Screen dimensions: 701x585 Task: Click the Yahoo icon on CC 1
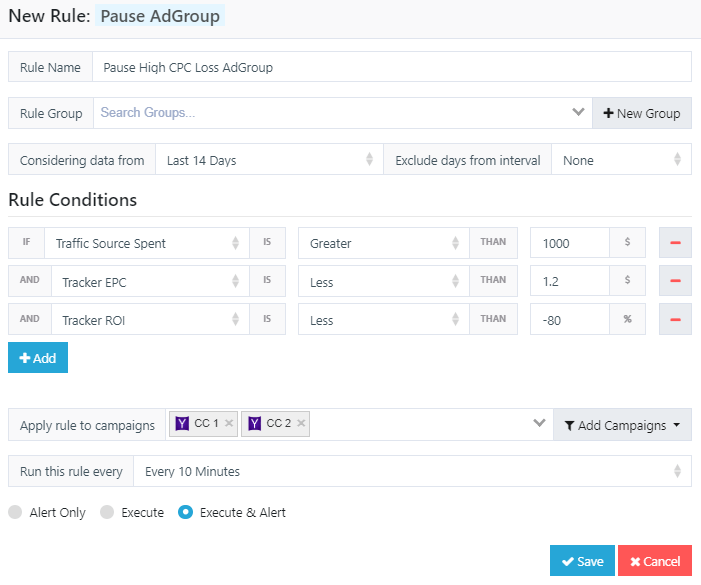click(182, 423)
